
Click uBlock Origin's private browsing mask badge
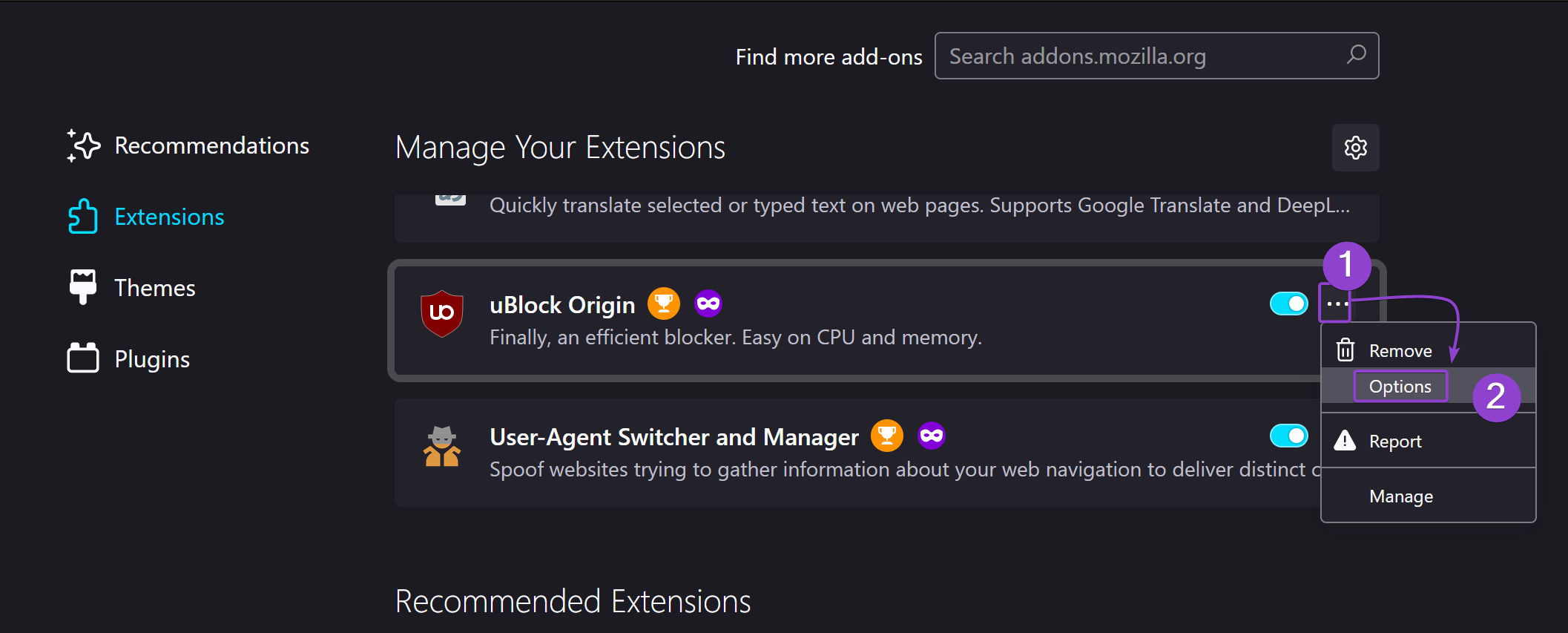point(708,304)
